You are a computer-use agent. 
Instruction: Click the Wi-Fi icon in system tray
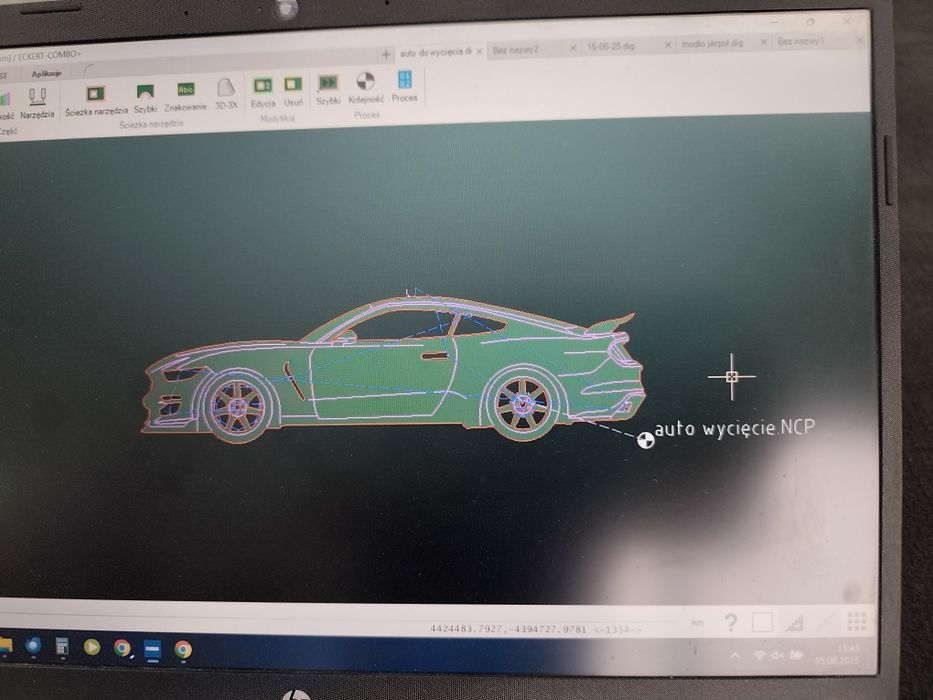(x=759, y=655)
